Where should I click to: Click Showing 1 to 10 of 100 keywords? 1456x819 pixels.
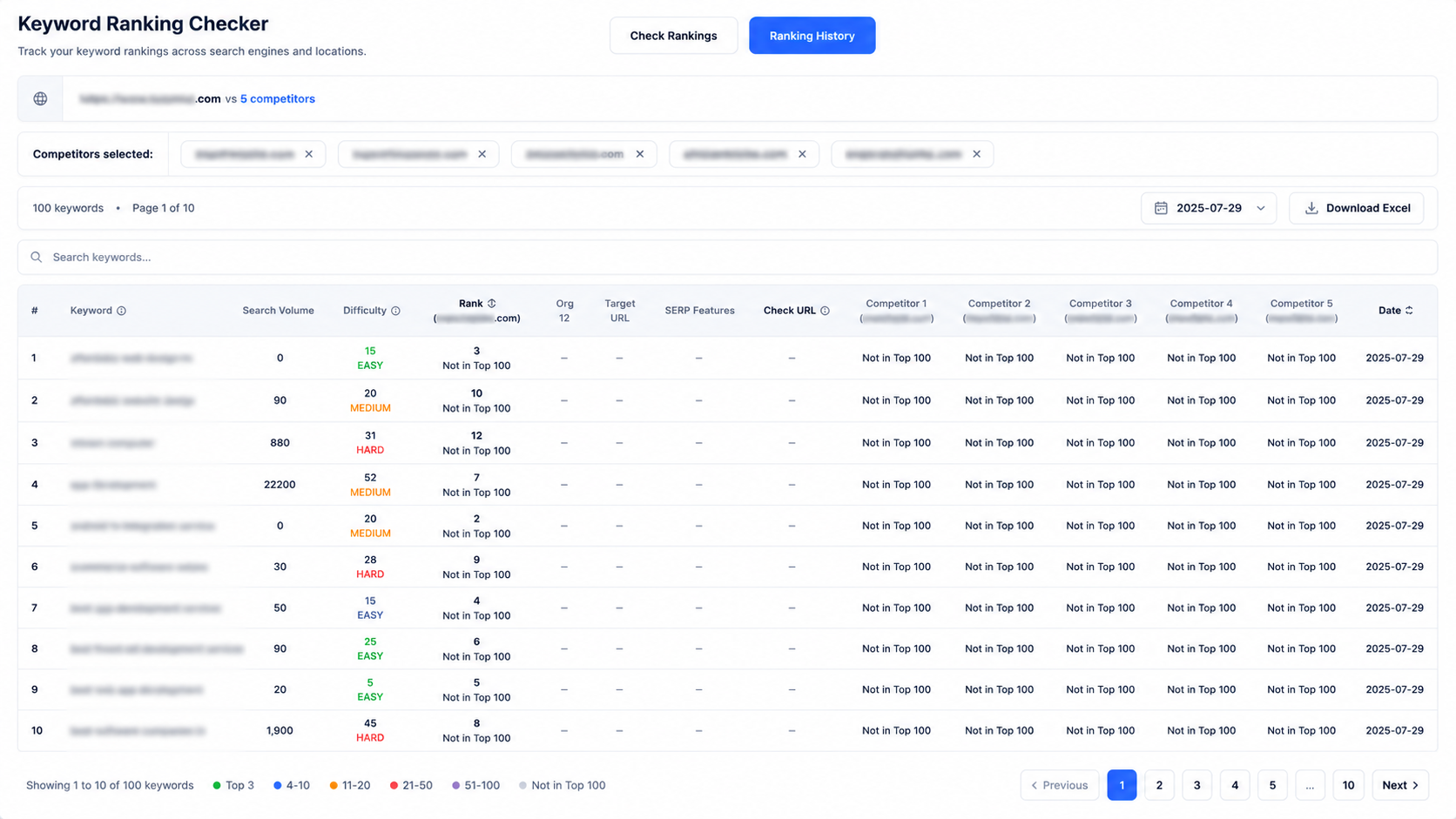click(110, 786)
